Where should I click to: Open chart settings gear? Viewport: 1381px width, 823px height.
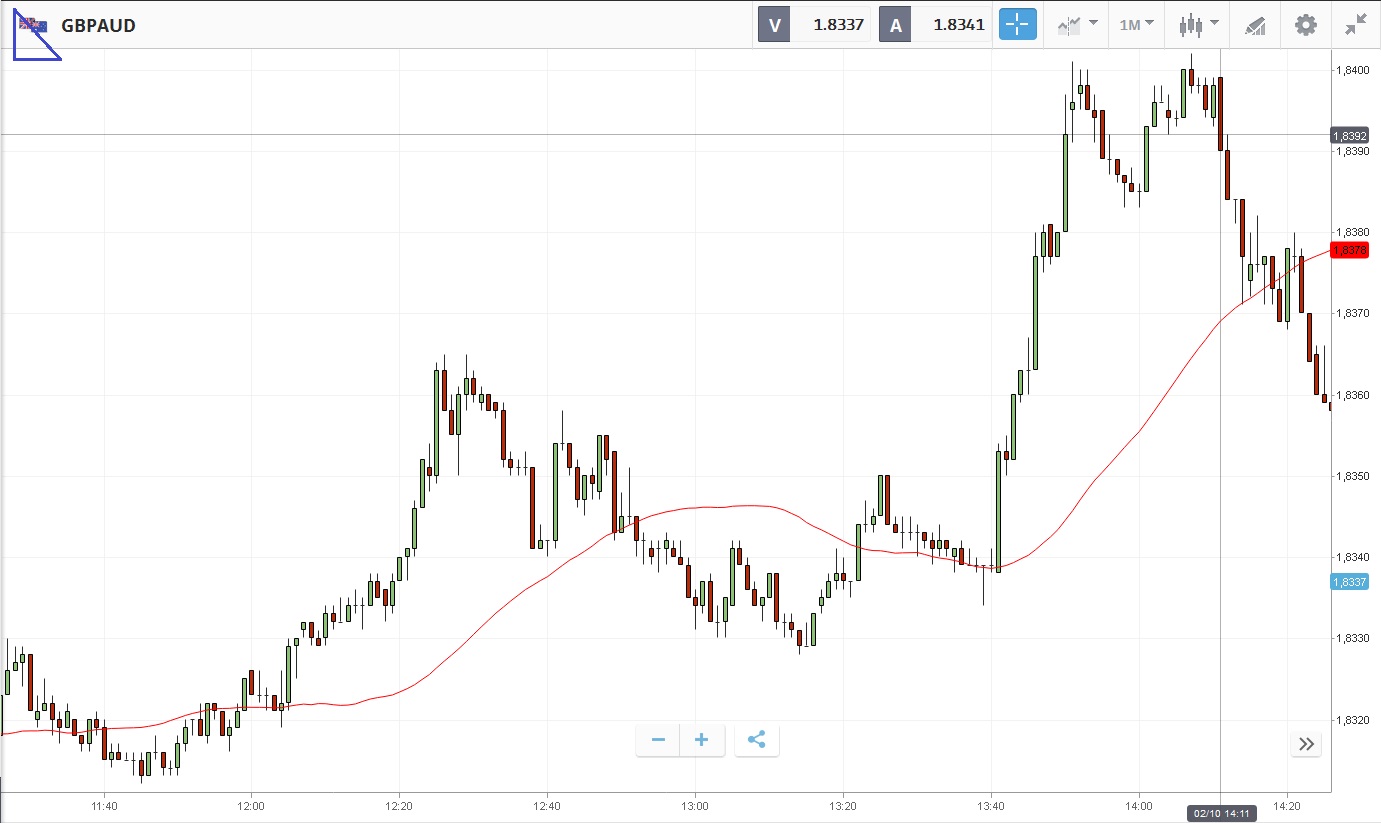coord(1306,25)
